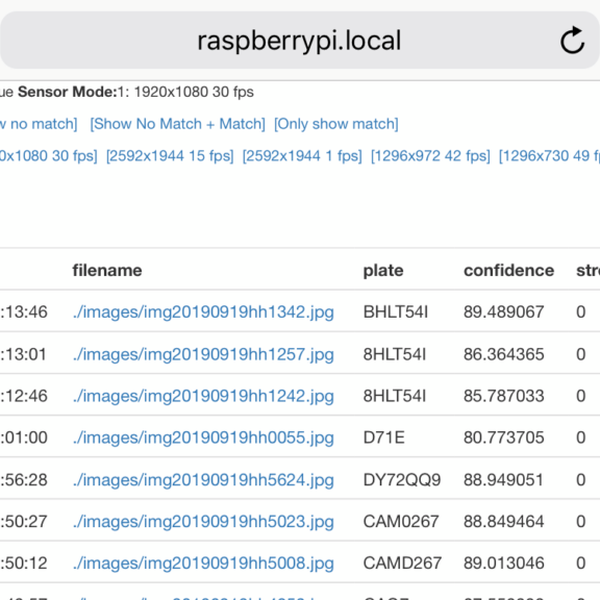Select the Only show match filter

click(336, 124)
